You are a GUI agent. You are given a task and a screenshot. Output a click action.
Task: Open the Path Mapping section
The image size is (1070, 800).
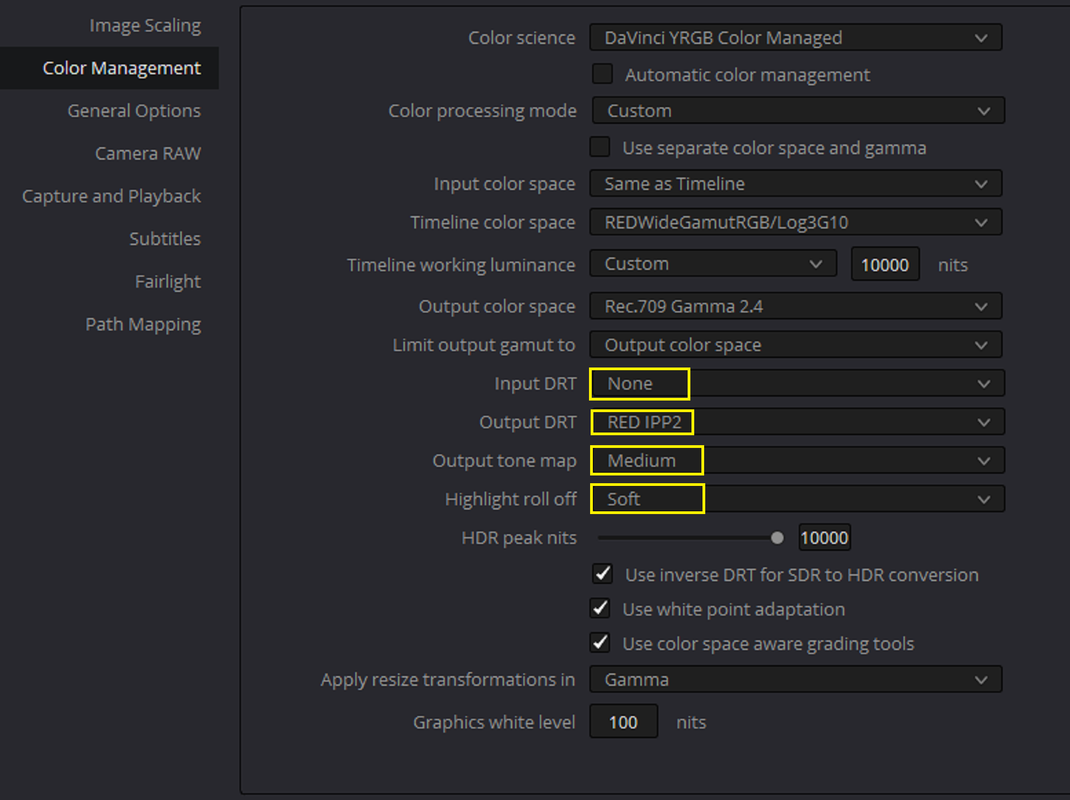point(143,324)
